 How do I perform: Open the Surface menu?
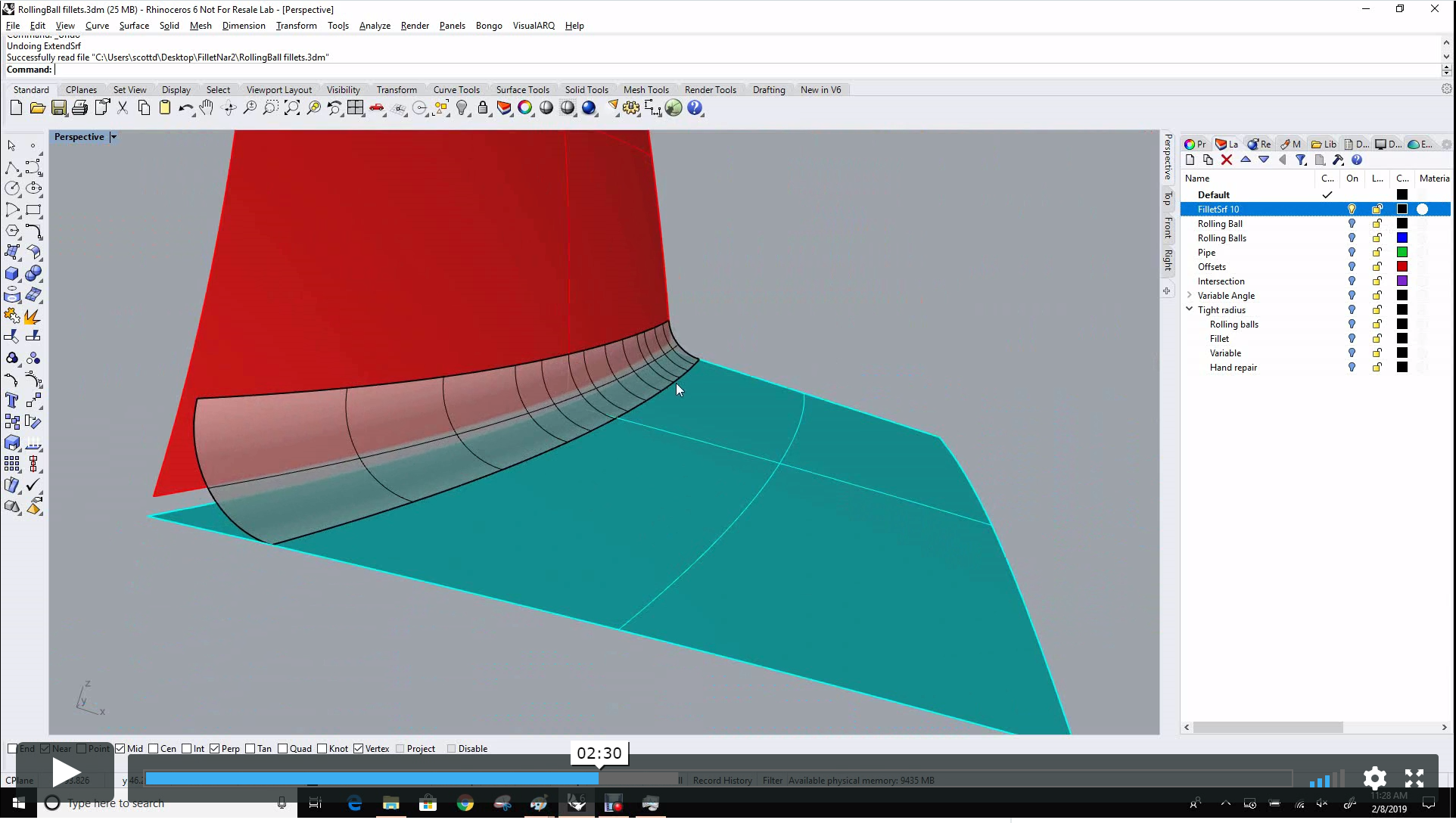coord(134,26)
